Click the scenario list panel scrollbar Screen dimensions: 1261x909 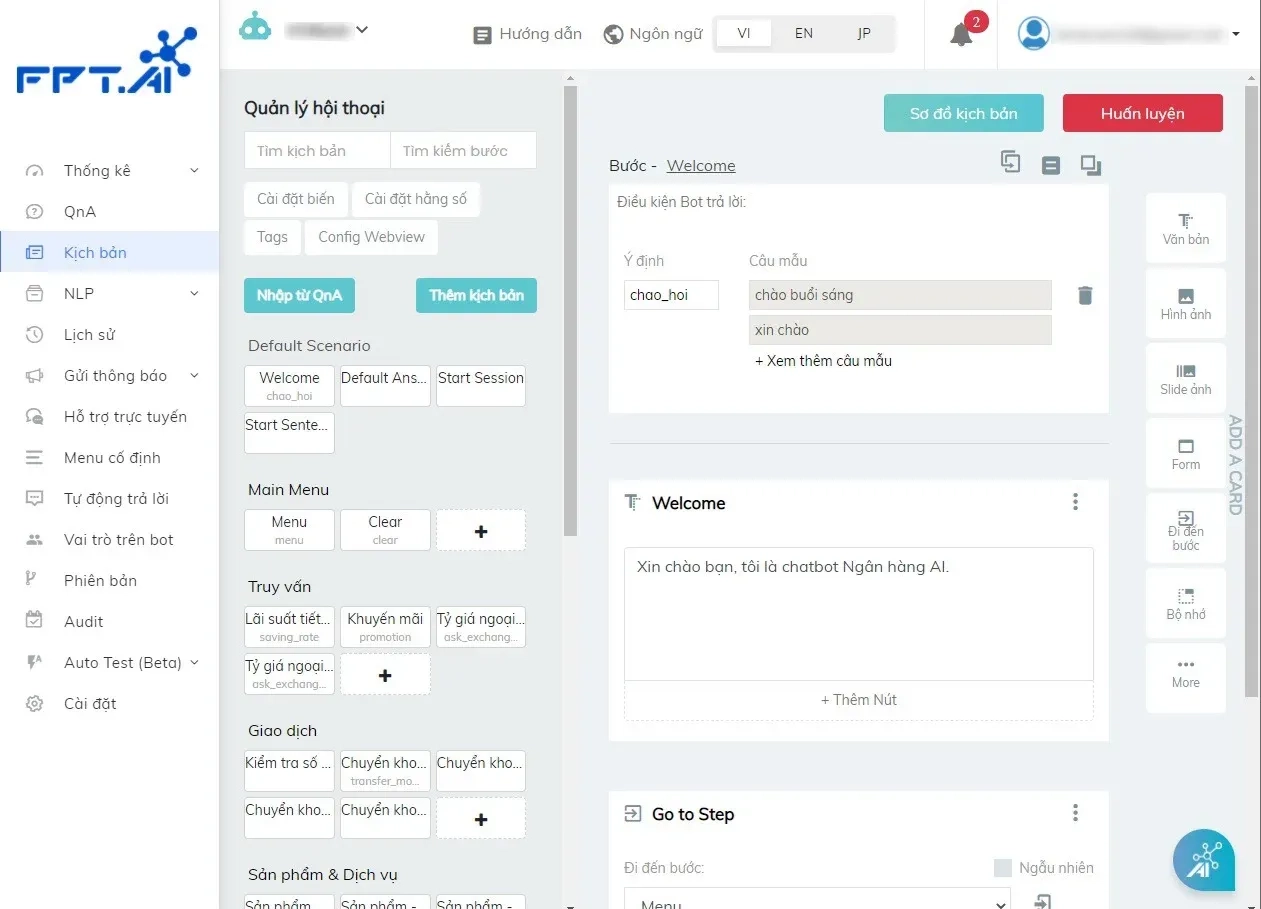(x=570, y=310)
